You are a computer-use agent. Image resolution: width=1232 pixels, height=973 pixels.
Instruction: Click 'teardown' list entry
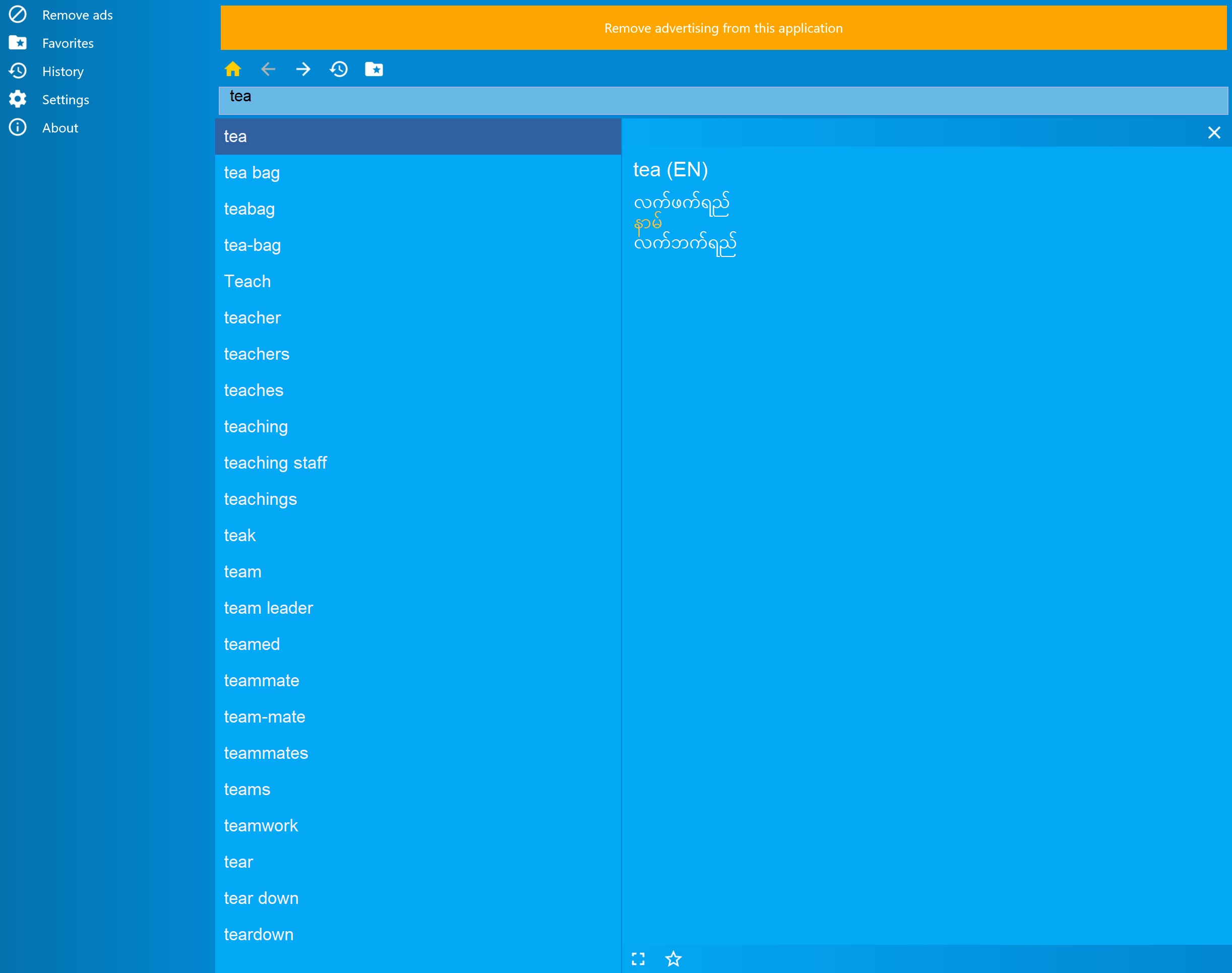(258, 934)
